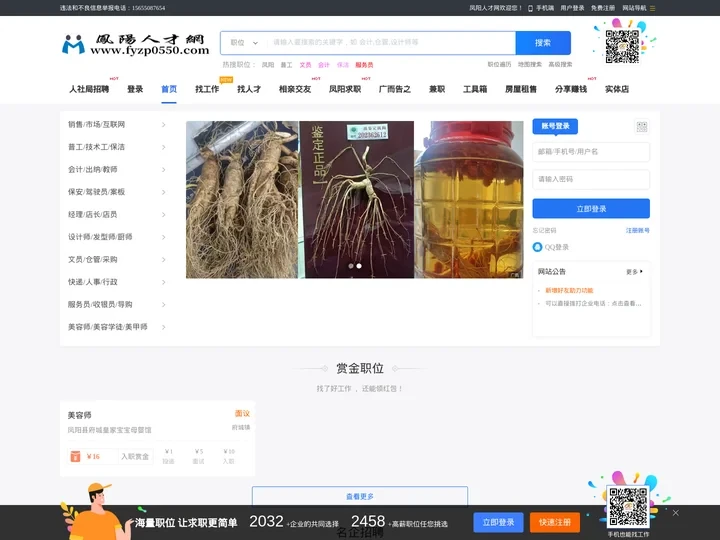
Task: Open 兼职 nav item
Action: point(437,89)
